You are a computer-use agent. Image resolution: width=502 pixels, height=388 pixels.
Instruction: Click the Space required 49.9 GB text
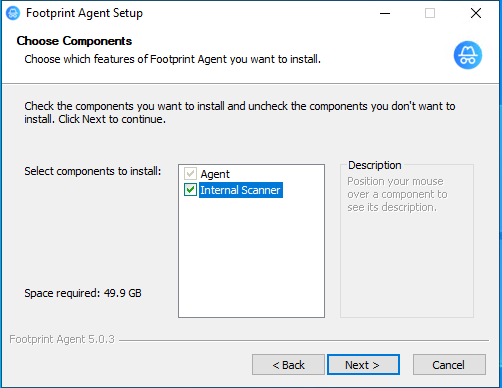pos(83,293)
